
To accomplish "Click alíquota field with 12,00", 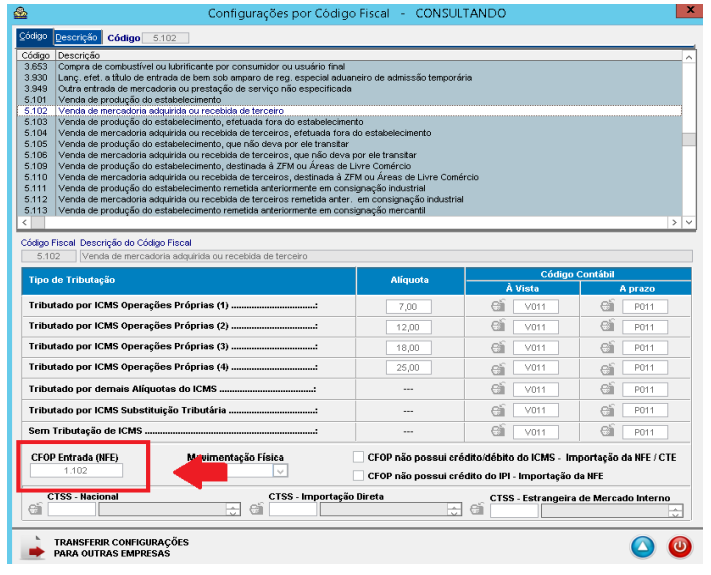I will 408,327.
